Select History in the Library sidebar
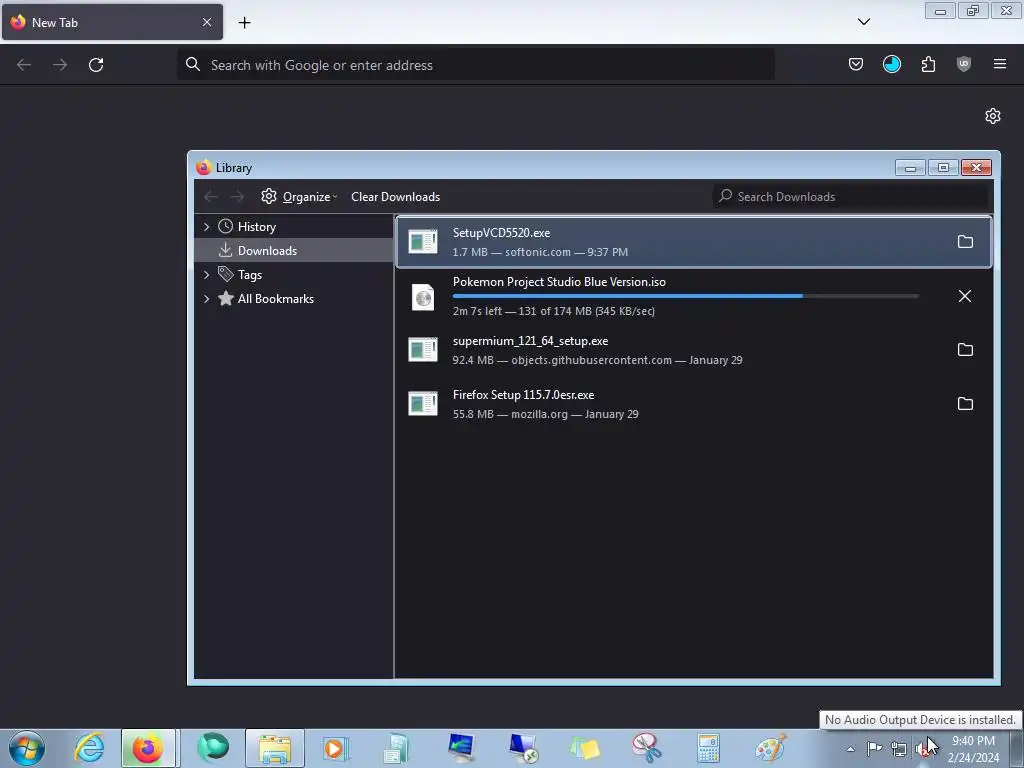 click(x=293, y=227)
